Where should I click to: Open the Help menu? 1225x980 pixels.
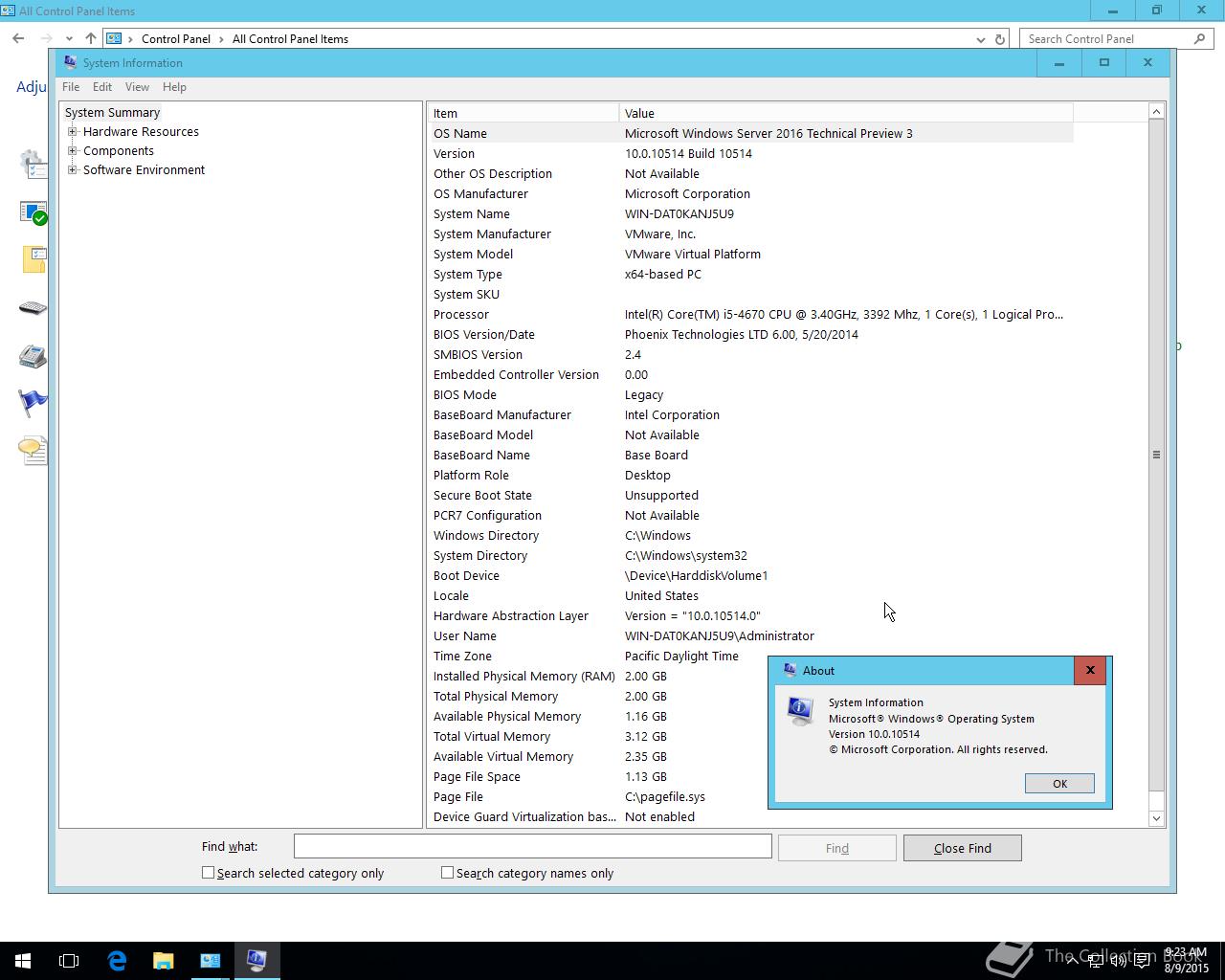174,86
